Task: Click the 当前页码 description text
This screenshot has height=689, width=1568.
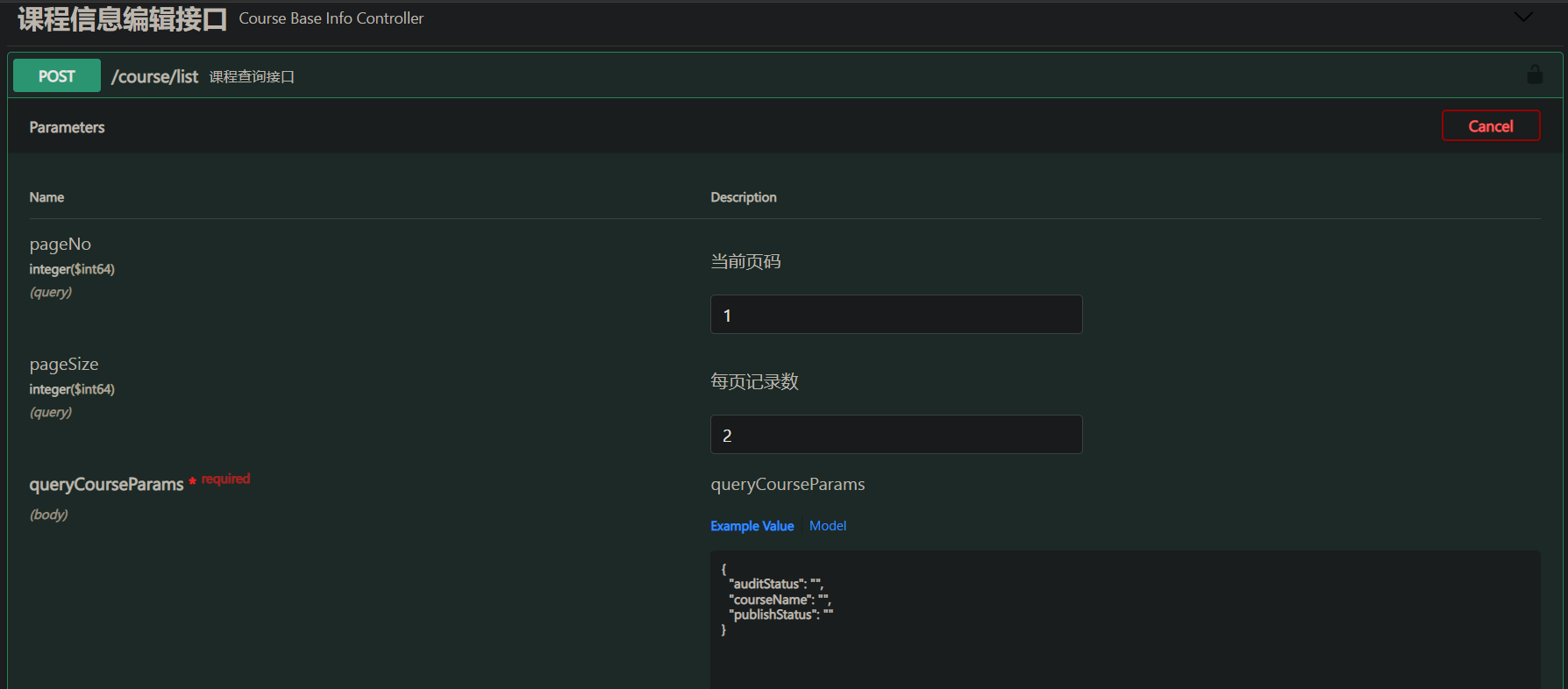Action: click(745, 261)
